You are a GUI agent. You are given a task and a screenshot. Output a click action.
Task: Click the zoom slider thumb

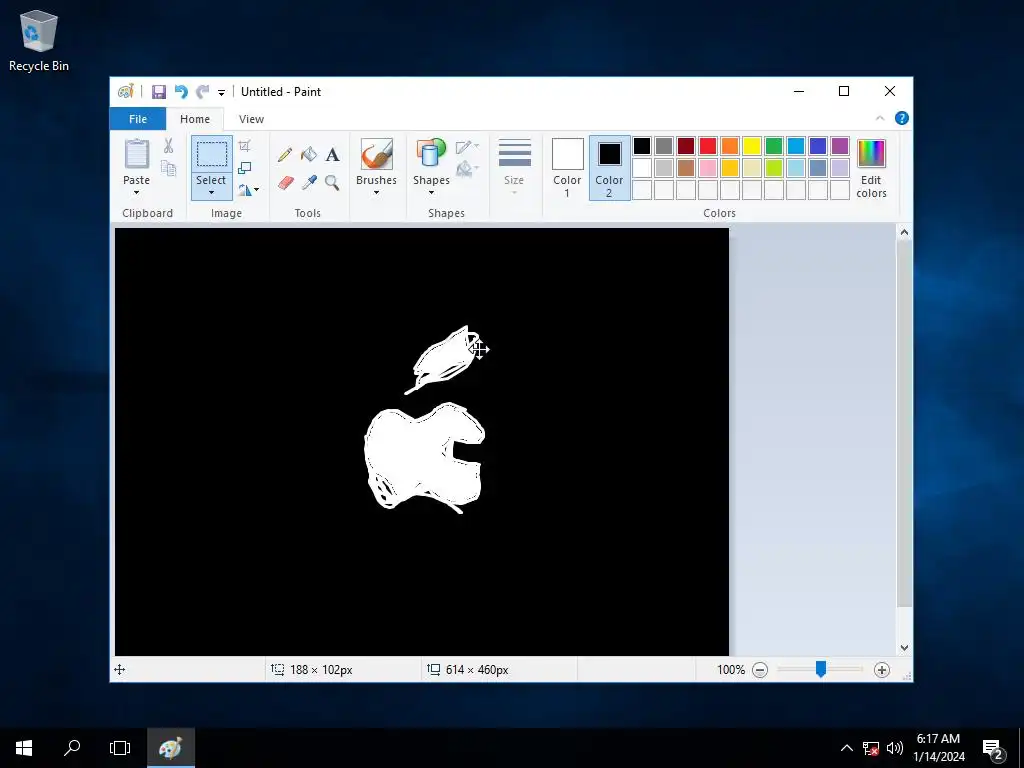tap(821, 669)
